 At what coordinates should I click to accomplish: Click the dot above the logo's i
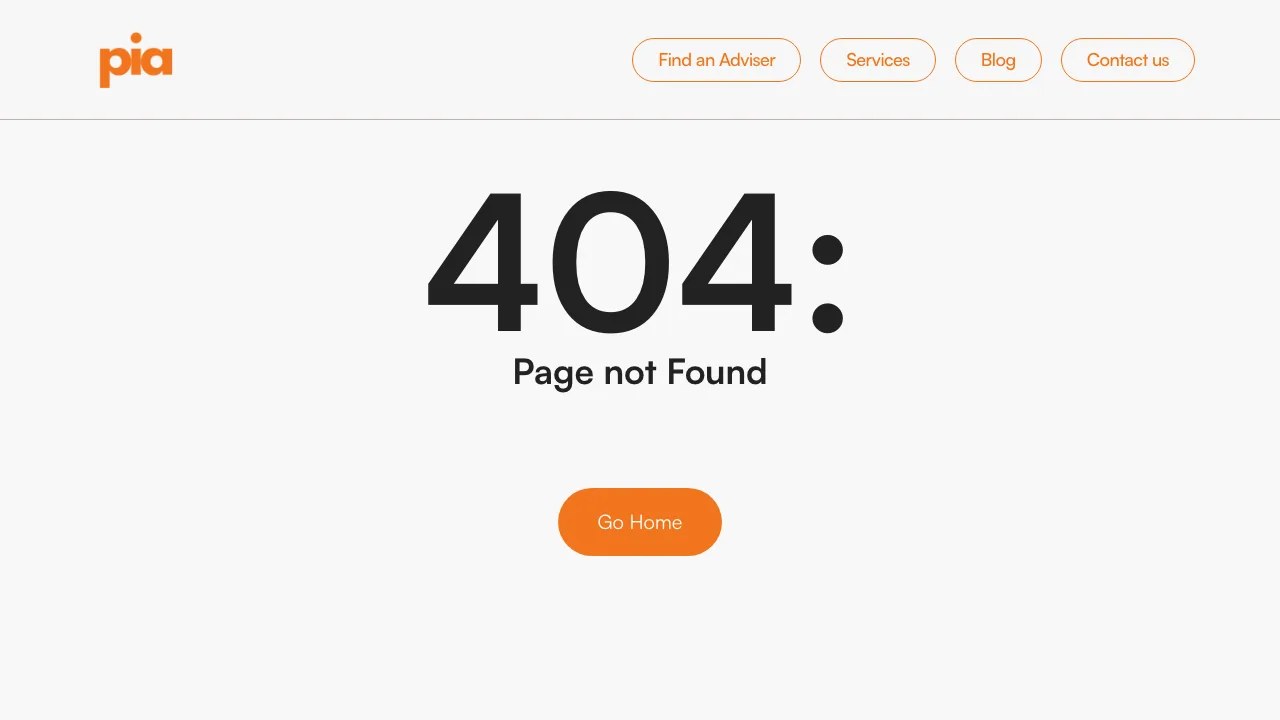[137, 38]
